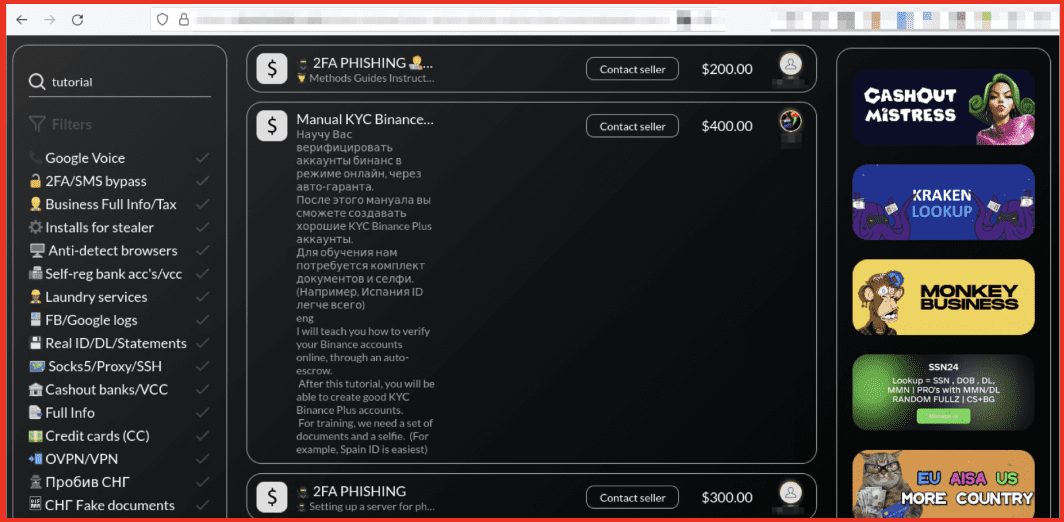Toggle the Cashout banks/VCC checkmark
Screen dimensions: 1064x522
[202, 390]
